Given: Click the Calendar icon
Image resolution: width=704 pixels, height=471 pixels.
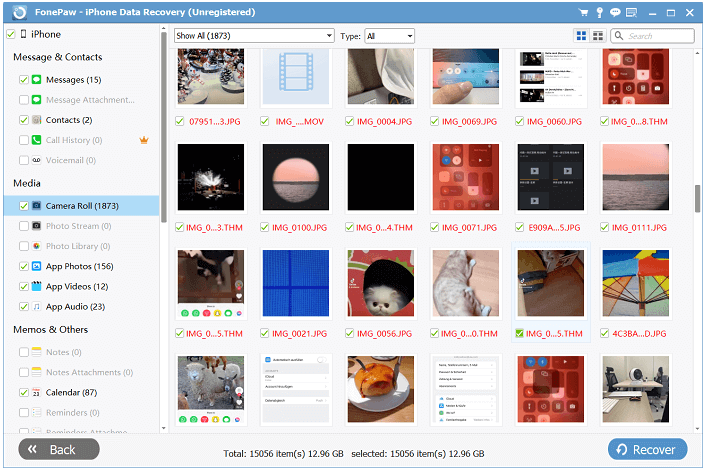Looking at the screenshot, I should click(x=37, y=392).
